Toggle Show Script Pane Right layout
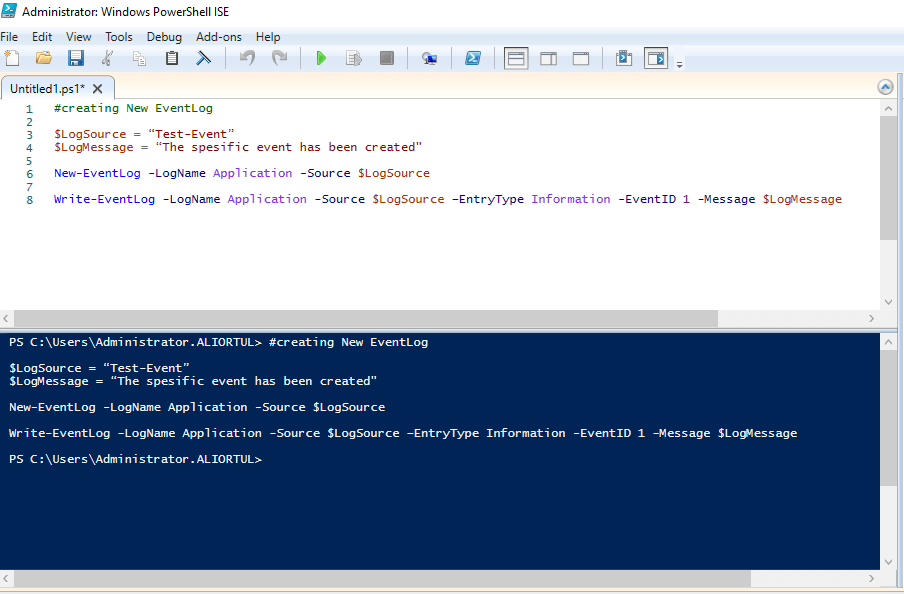 tap(548, 58)
